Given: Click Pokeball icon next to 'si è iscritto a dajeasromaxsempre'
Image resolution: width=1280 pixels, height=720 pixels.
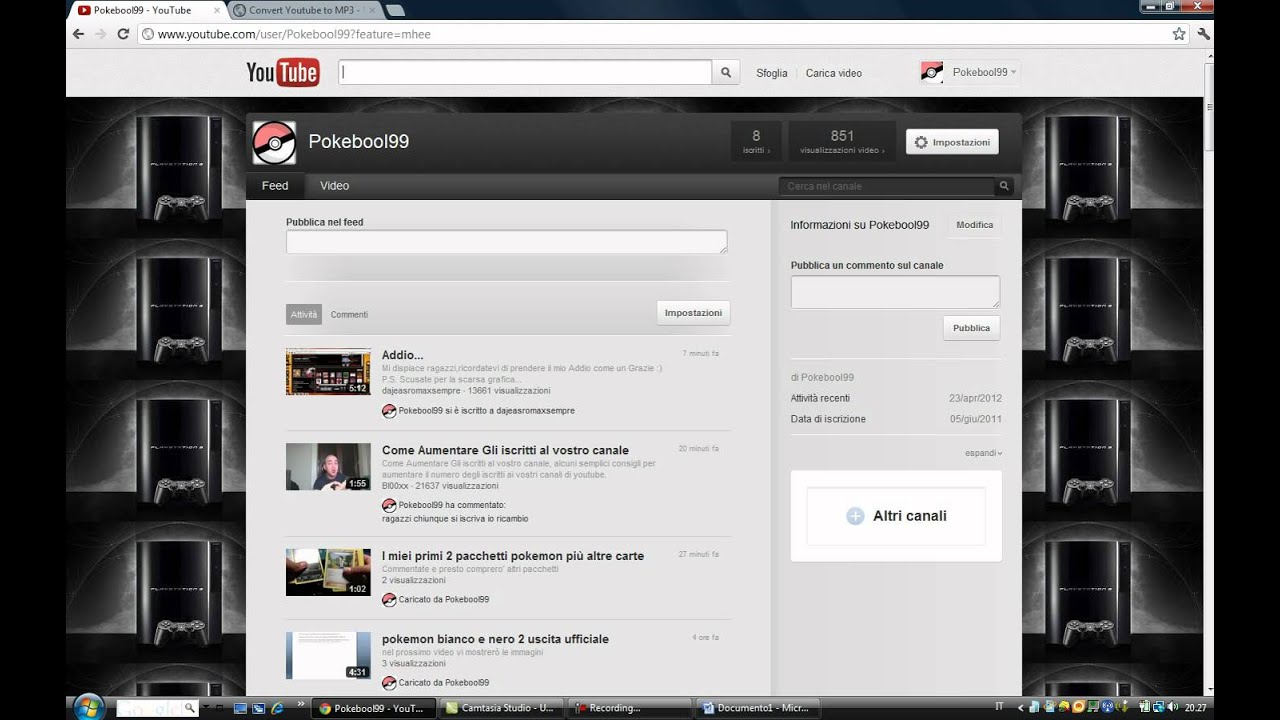Looking at the screenshot, I should point(389,410).
